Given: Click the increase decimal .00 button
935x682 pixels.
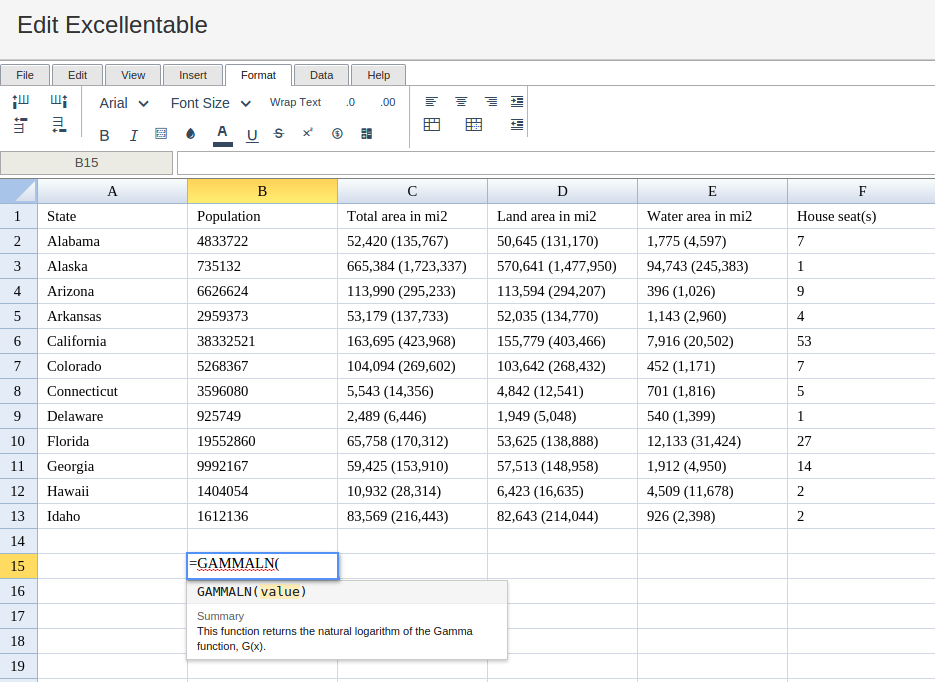Looking at the screenshot, I should [x=388, y=102].
